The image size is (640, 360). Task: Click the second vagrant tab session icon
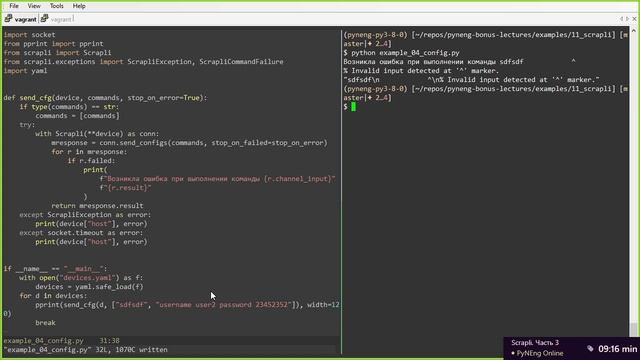45,19
